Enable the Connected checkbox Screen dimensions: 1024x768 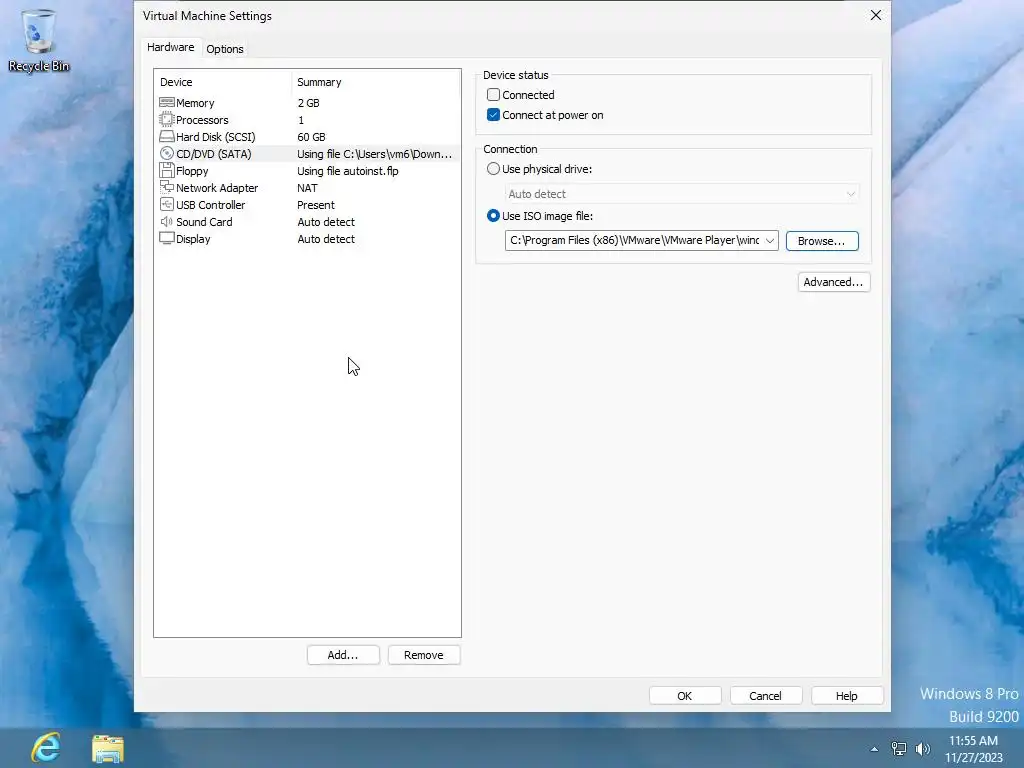pyautogui.click(x=493, y=95)
